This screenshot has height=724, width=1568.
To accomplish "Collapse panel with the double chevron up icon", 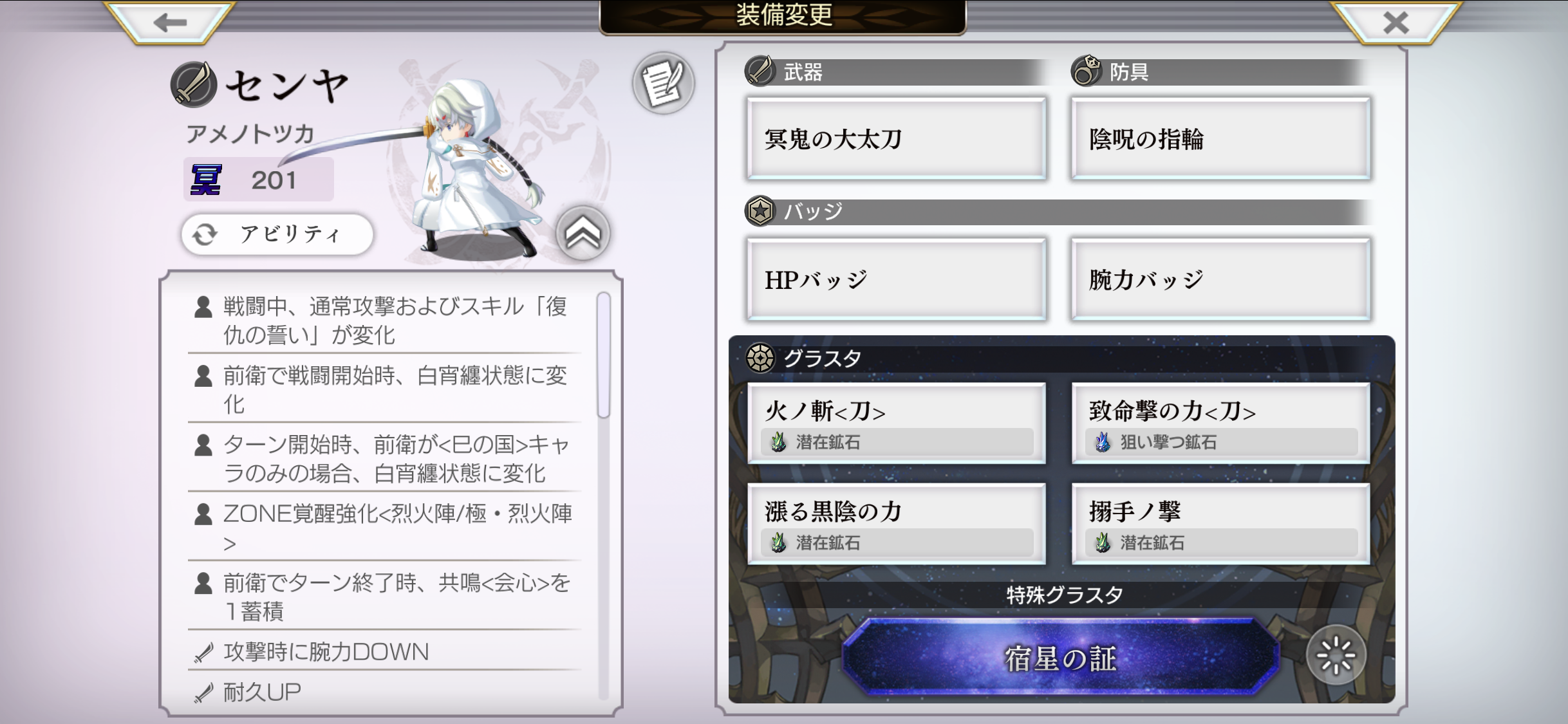I will (583, 234).
